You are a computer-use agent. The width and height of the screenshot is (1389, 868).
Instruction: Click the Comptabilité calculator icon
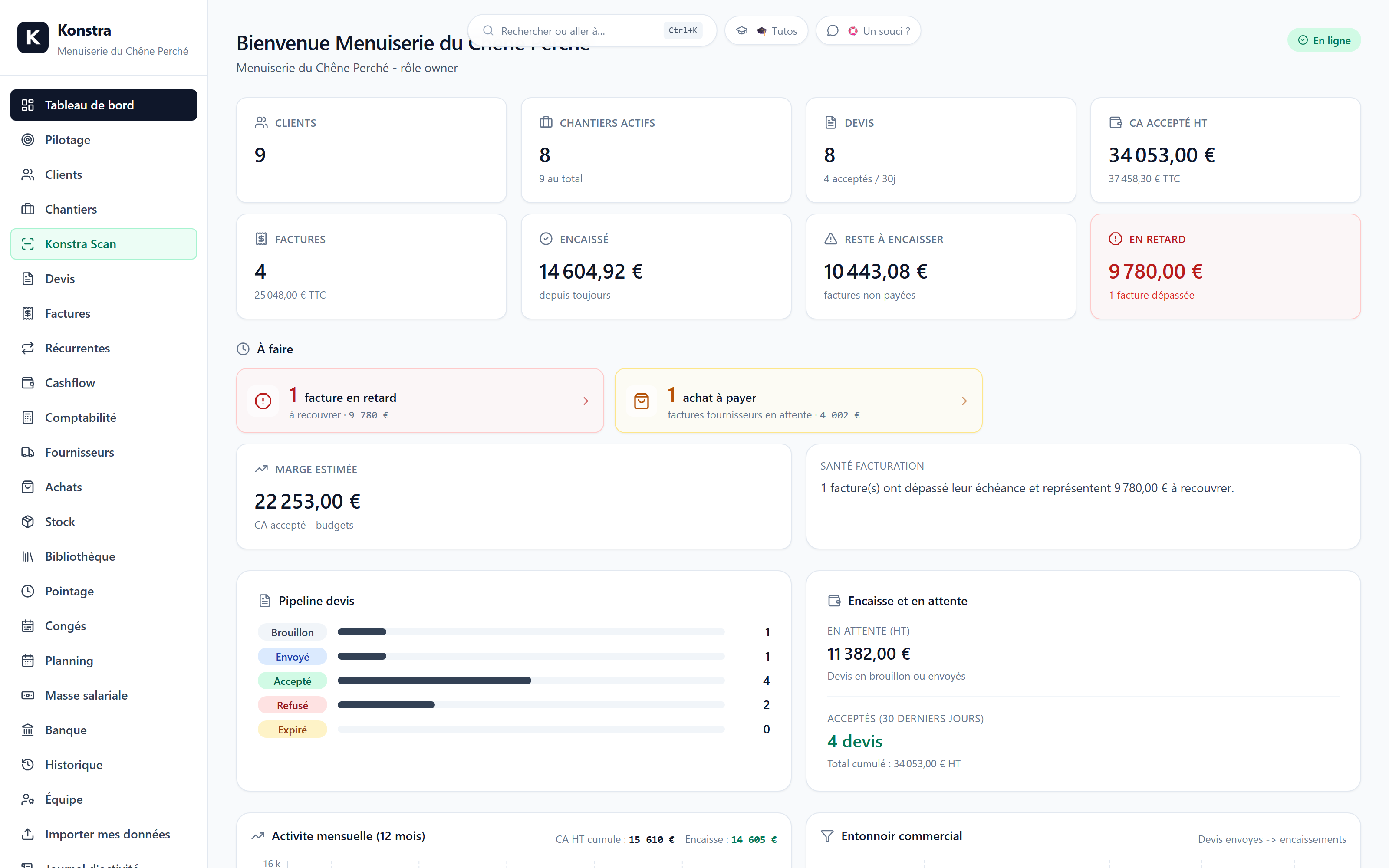pos(27,418)
